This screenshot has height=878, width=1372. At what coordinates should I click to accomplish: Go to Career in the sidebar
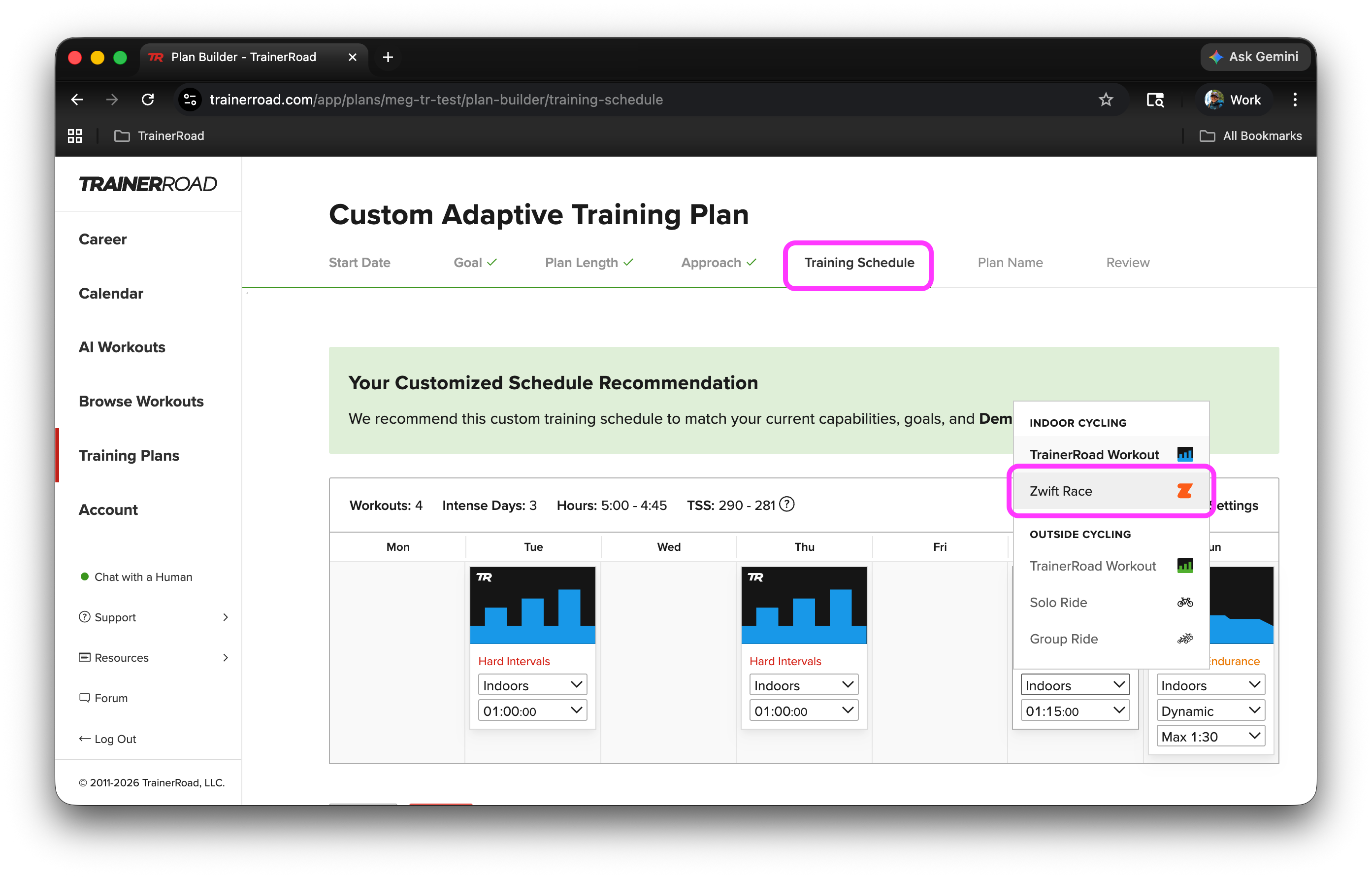point(102,239)
